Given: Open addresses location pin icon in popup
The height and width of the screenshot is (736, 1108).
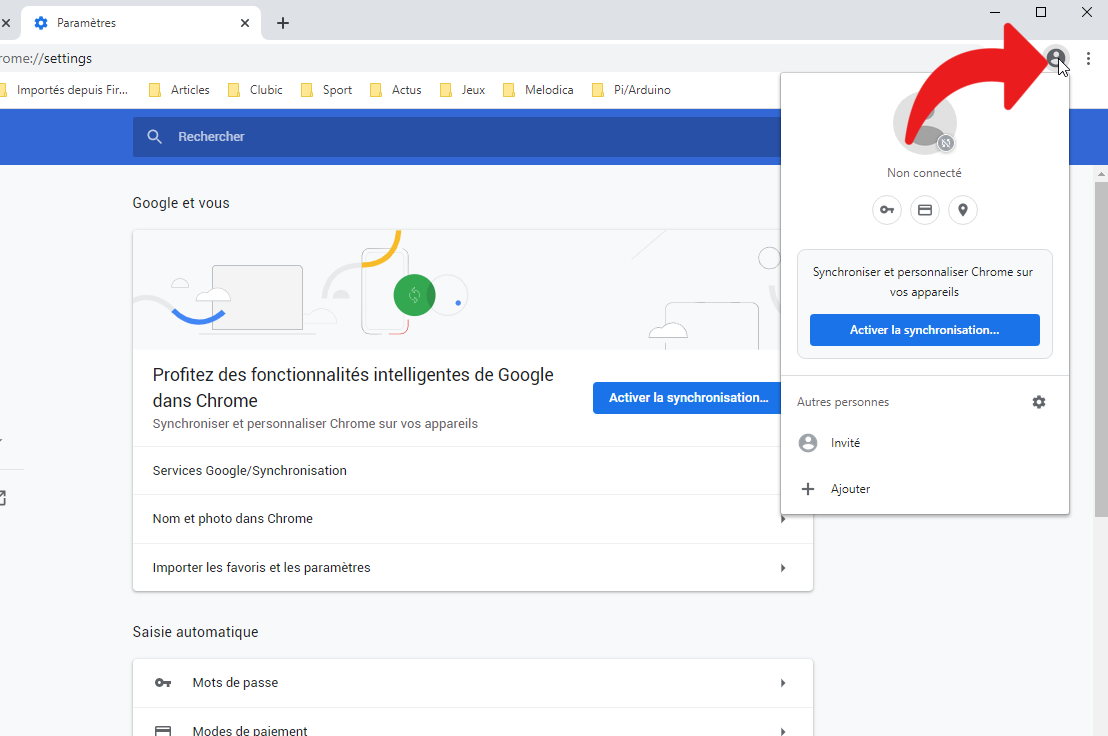Looking at the screenshot, I should click(x=962, y=210).
